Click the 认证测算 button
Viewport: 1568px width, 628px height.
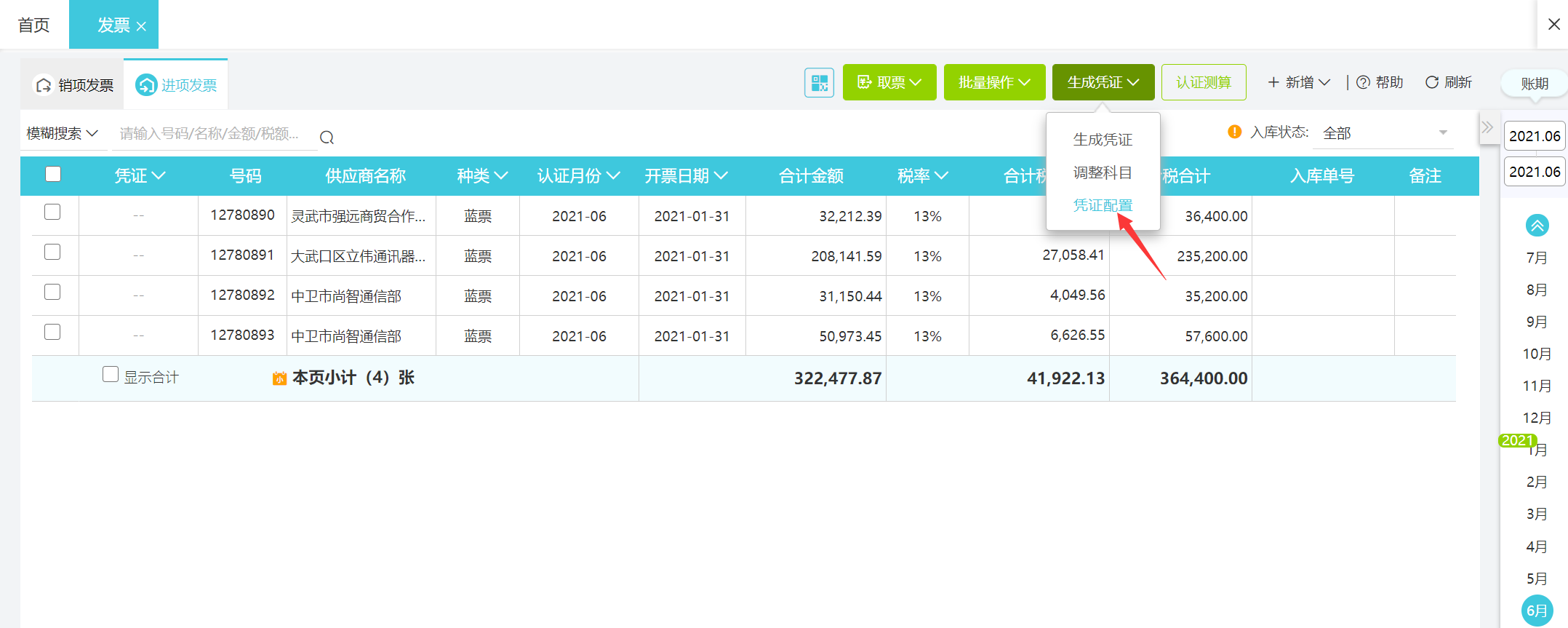(x=1204, y=82)
